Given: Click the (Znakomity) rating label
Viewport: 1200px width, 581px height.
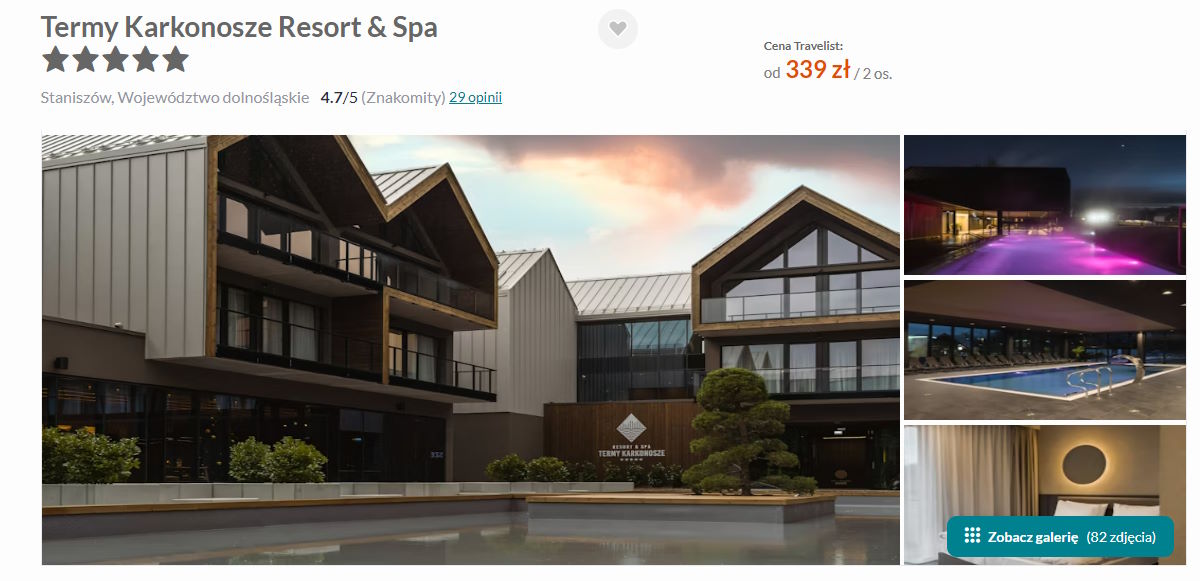Looking at the screenshot, I should tap(403, 98).
